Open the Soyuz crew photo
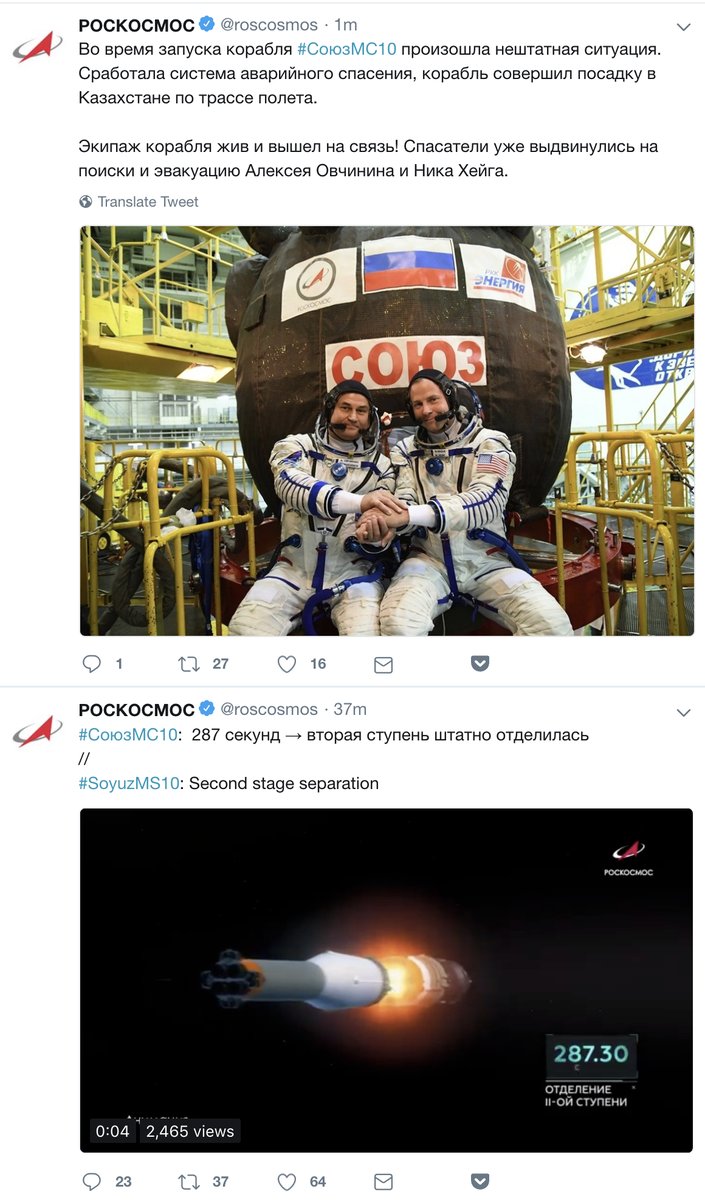The width and height of the screenshot is (705, 1200). pyautogui.click(x=387, y=431)
